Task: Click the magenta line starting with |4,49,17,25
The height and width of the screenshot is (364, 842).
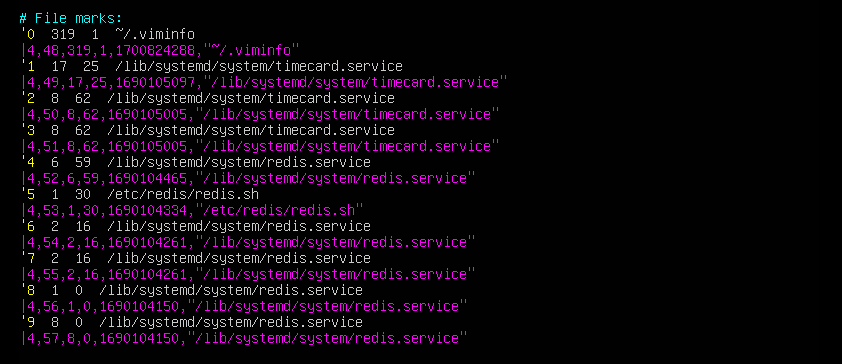Action: (264, 83)
